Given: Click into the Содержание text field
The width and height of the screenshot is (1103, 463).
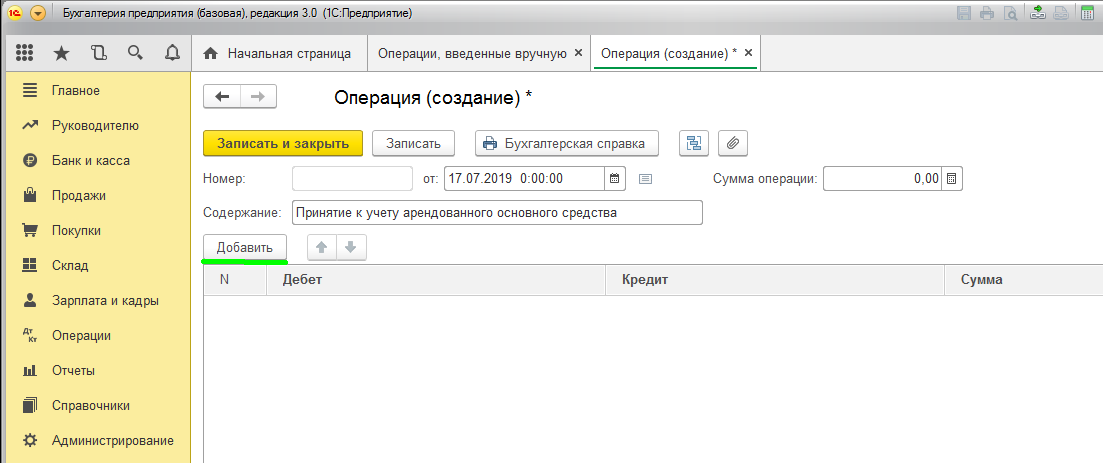Looking at the screenshot, I should tap(497, 213).
